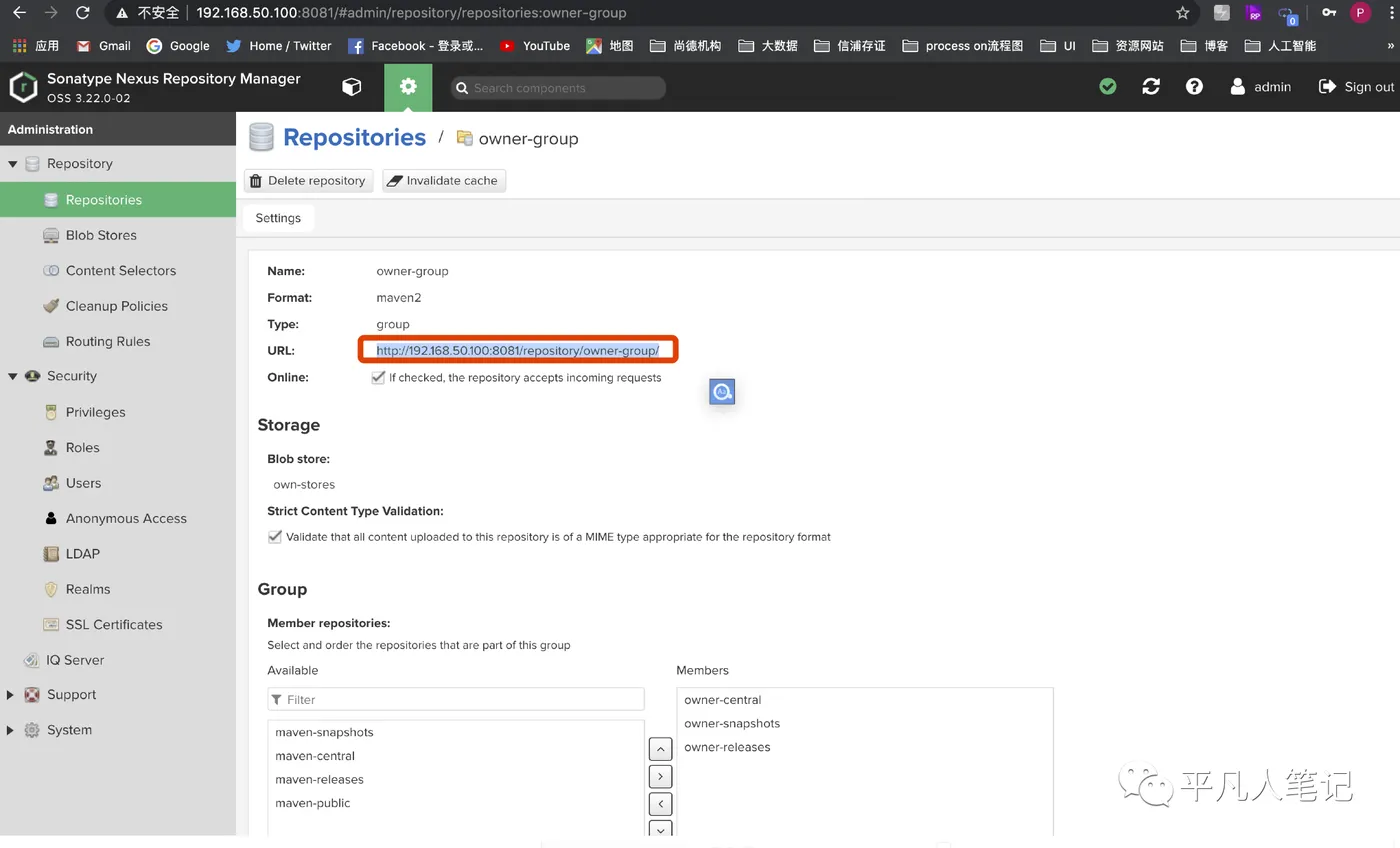Open the YouTube bookmark

pos(535,46)
